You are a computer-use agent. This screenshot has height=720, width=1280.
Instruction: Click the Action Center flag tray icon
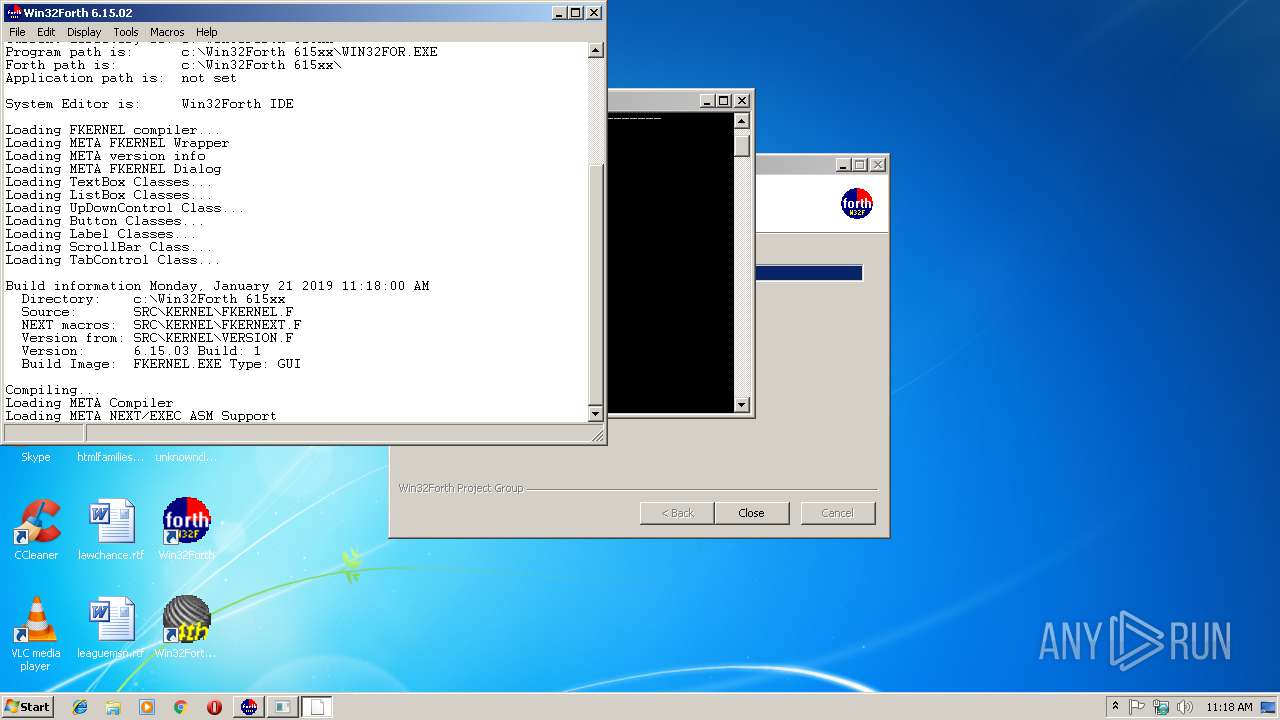coord(1138,707)
